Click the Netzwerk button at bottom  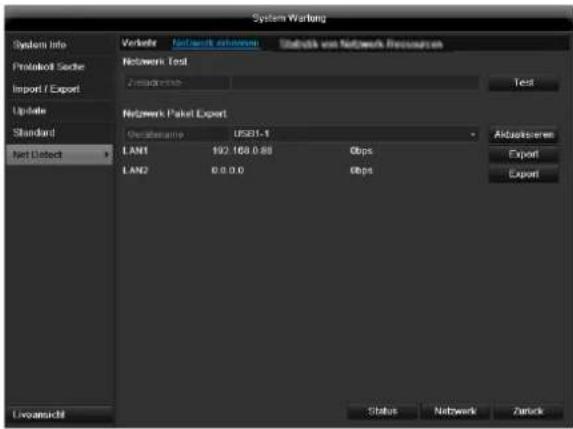(x=455, y=411)
